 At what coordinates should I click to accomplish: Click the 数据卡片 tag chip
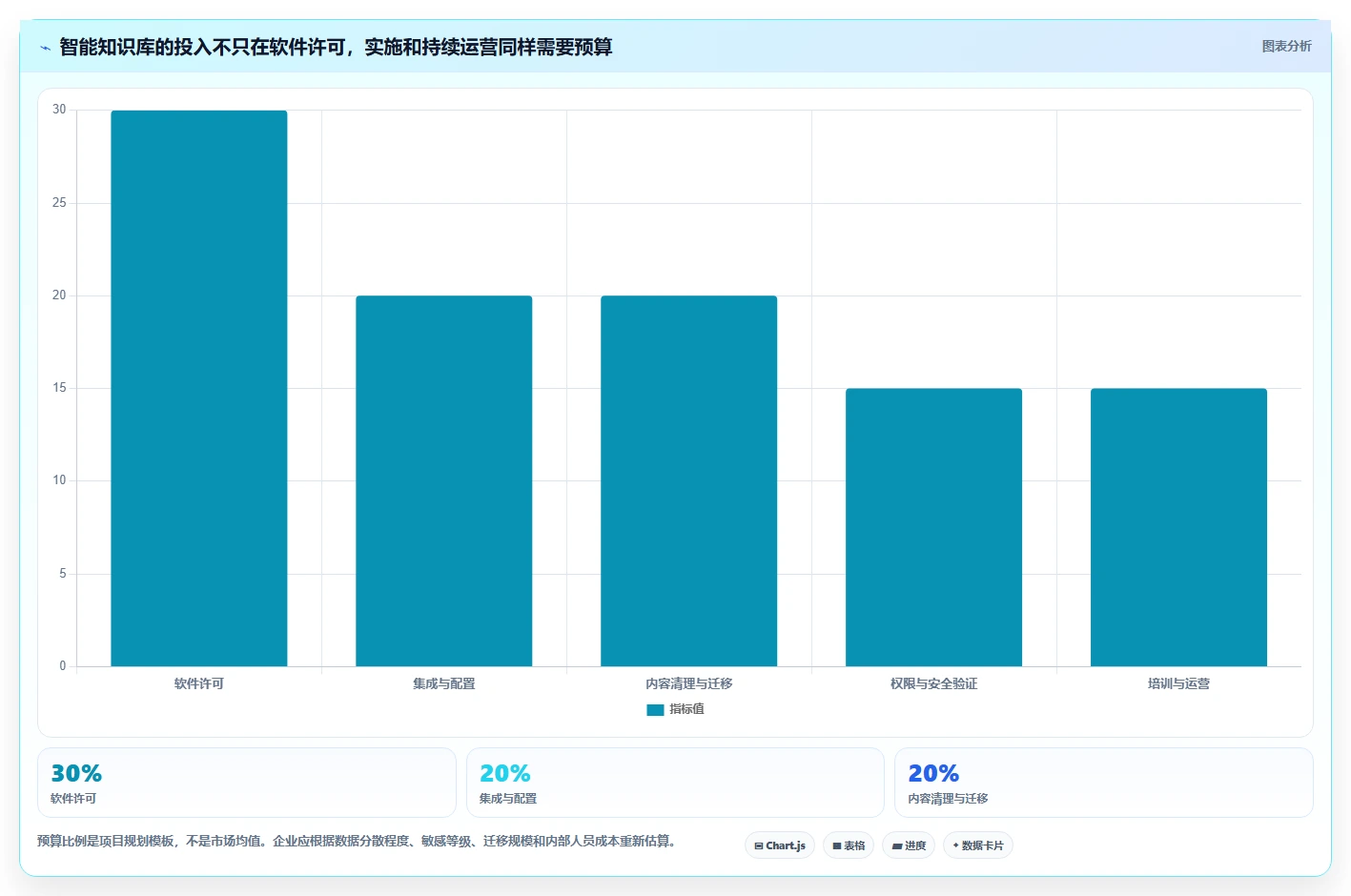tap(978, 845)
